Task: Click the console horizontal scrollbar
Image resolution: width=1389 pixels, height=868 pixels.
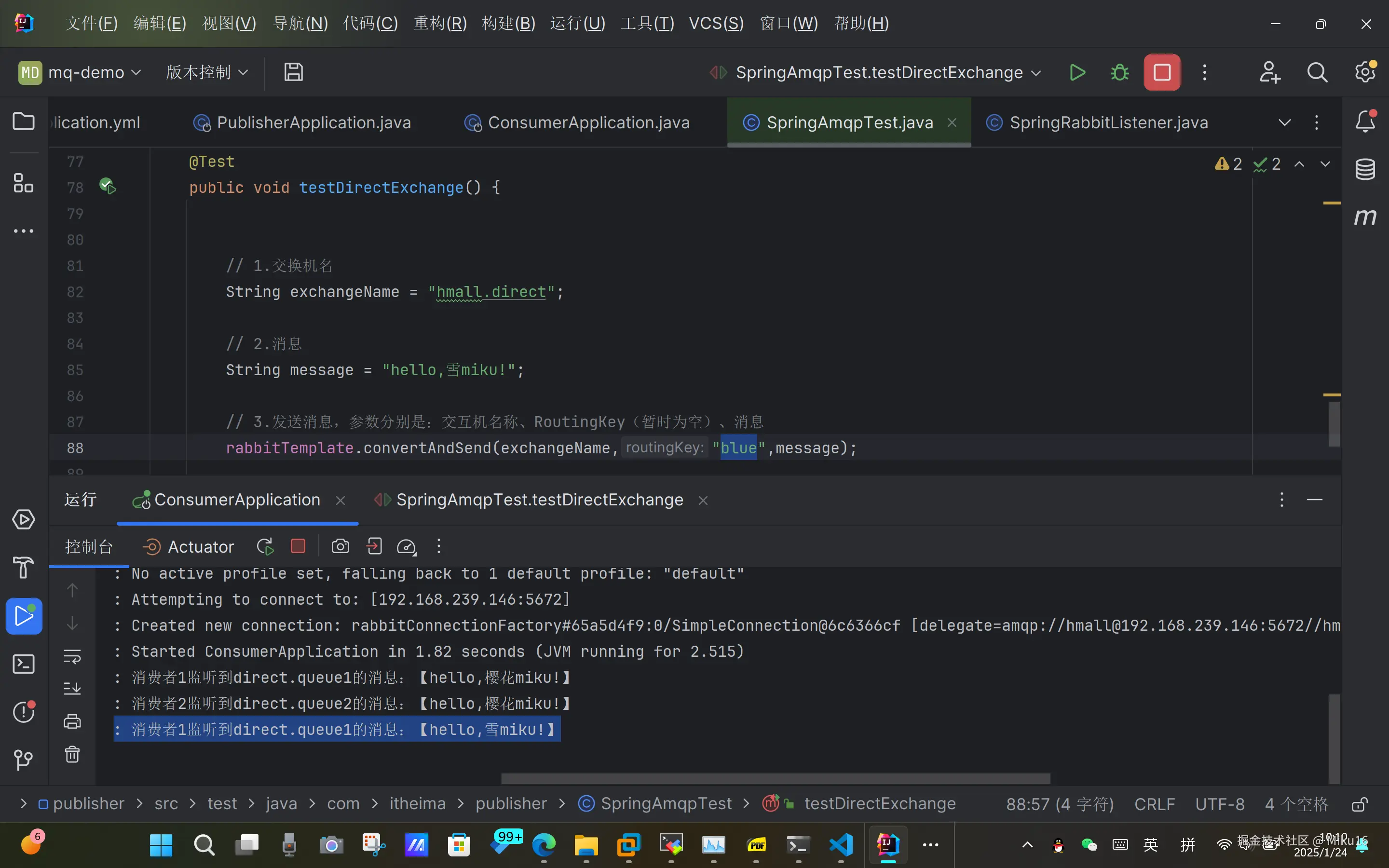Action: 775,778
